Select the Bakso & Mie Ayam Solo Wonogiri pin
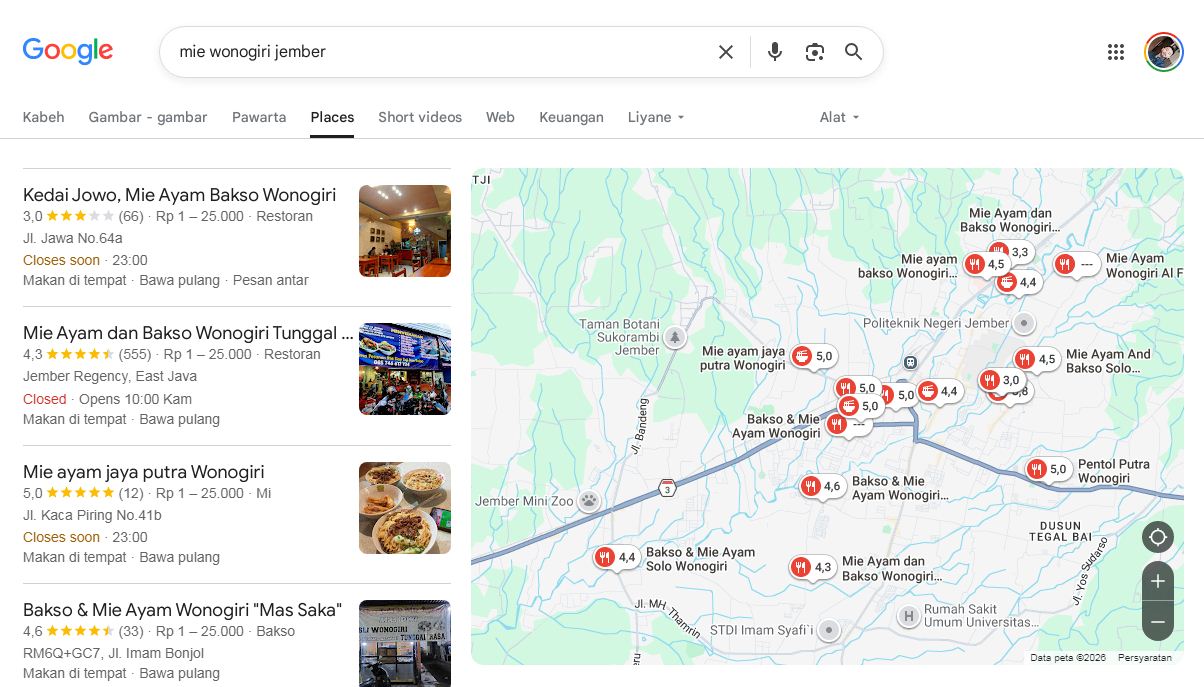The width and height of the screenshot is (1204, 687). (605, 557)
